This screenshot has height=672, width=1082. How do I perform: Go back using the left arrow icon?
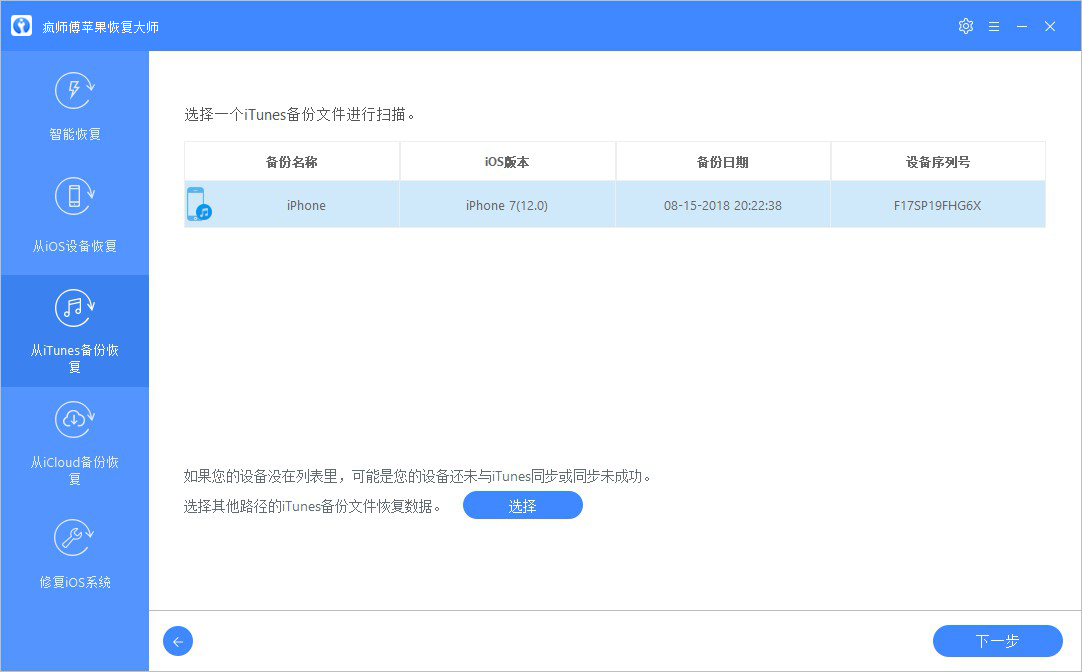point(177,641)
